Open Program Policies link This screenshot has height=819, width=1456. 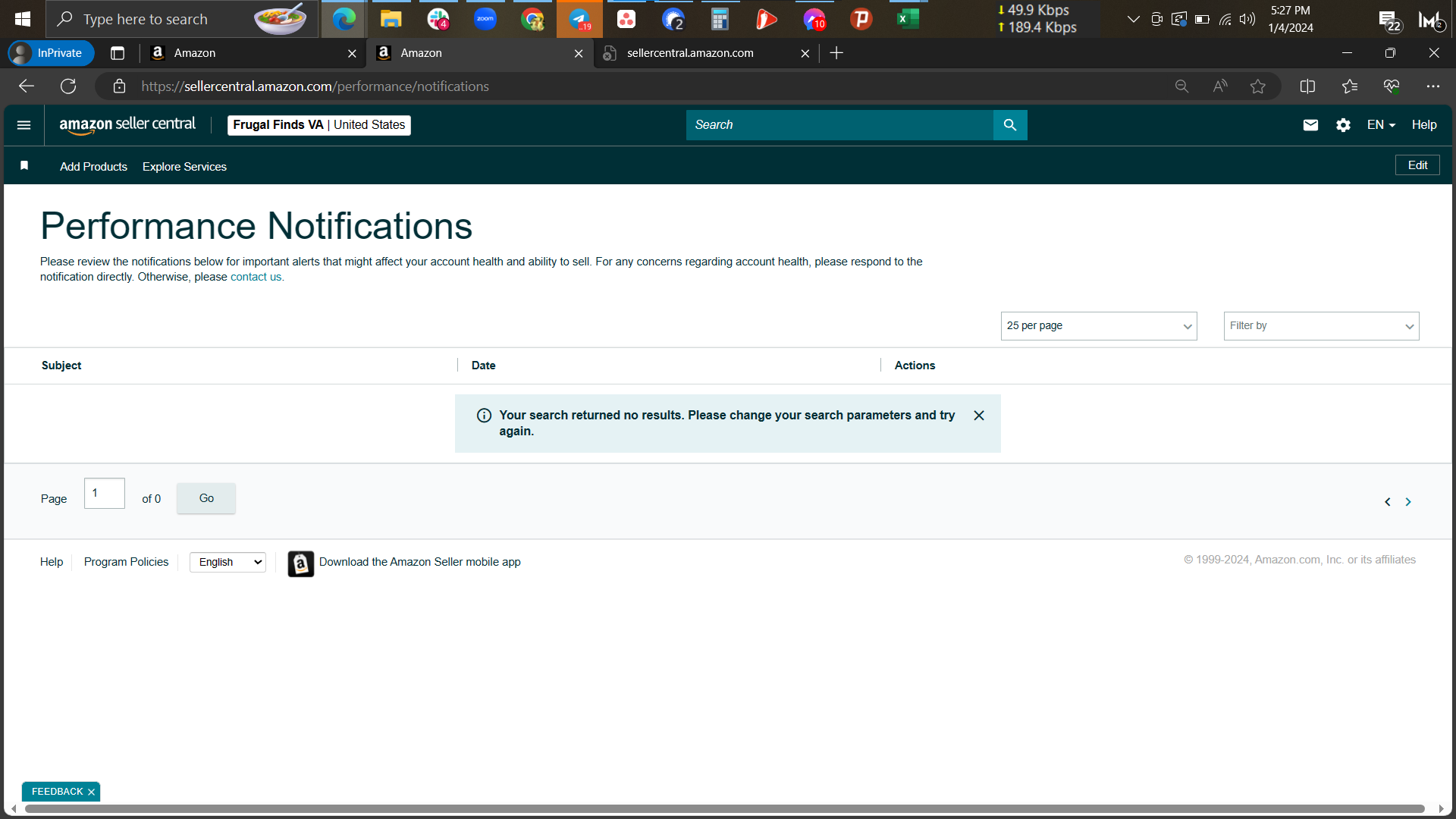(127, 562)
